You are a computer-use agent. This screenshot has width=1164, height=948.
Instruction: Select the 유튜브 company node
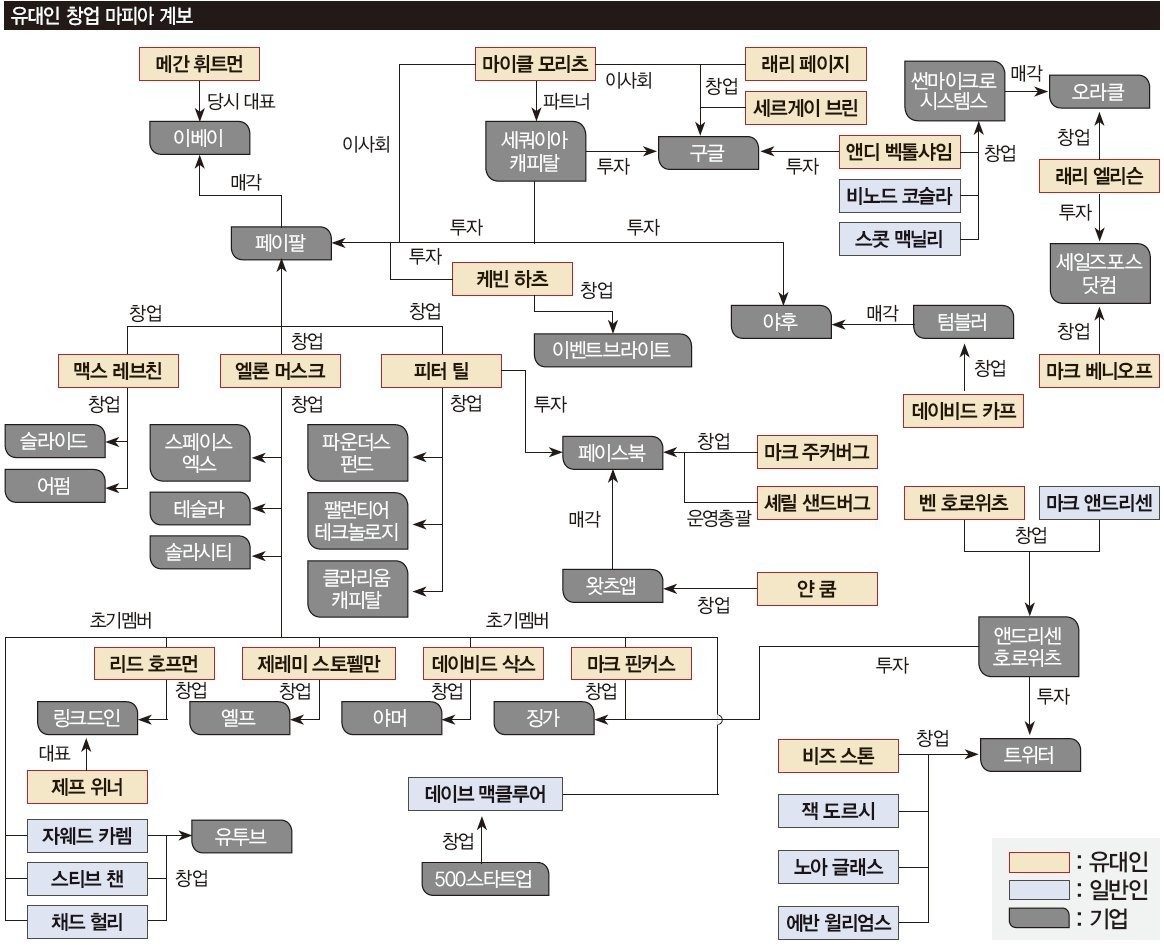pyautogui.click(x=241, y=835)
